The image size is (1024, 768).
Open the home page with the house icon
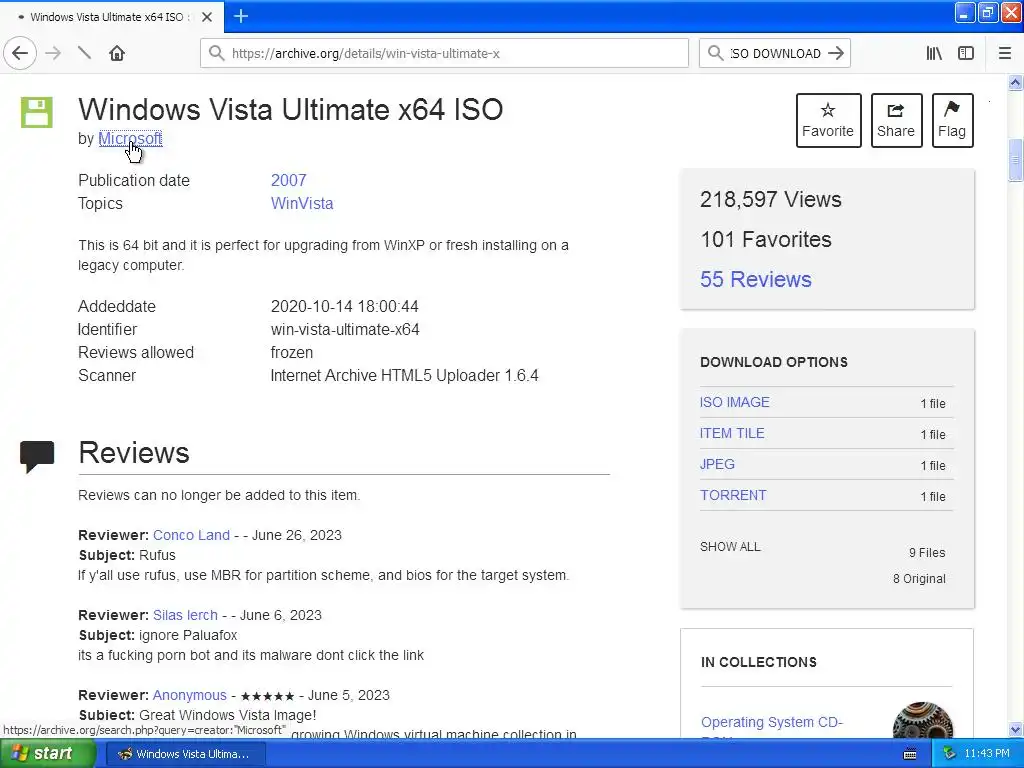117,54
